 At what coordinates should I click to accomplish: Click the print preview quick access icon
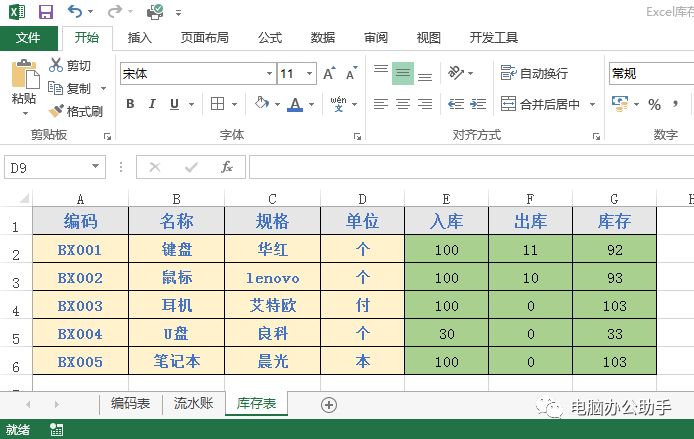[x=155, y=12]
